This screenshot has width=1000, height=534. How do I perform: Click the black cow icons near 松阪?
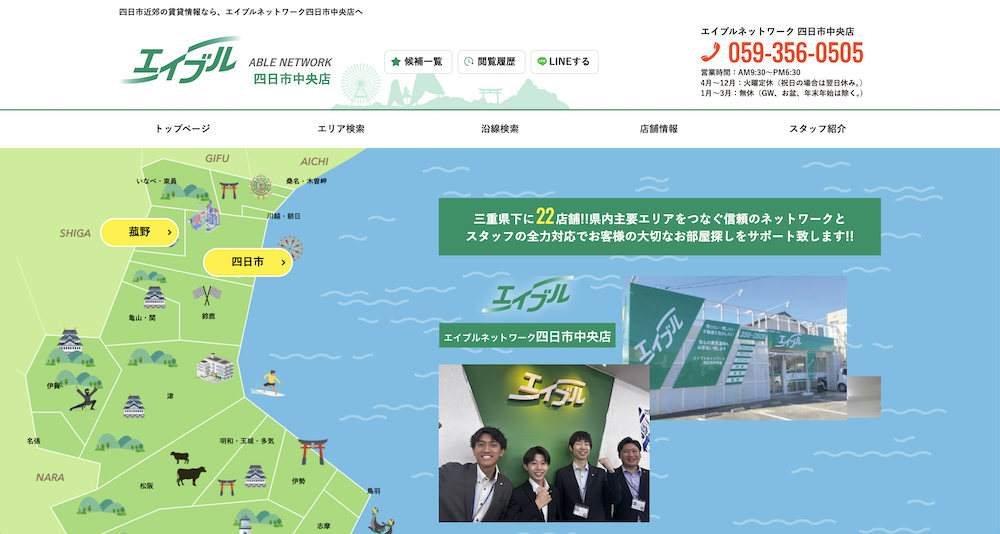click(x=189, y=469)
